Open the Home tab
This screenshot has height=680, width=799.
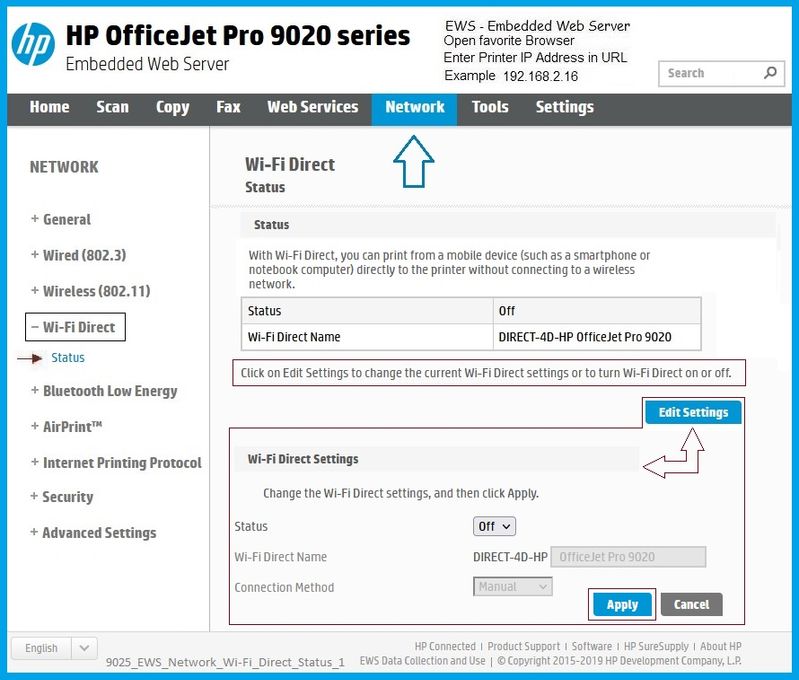[49, 107]
